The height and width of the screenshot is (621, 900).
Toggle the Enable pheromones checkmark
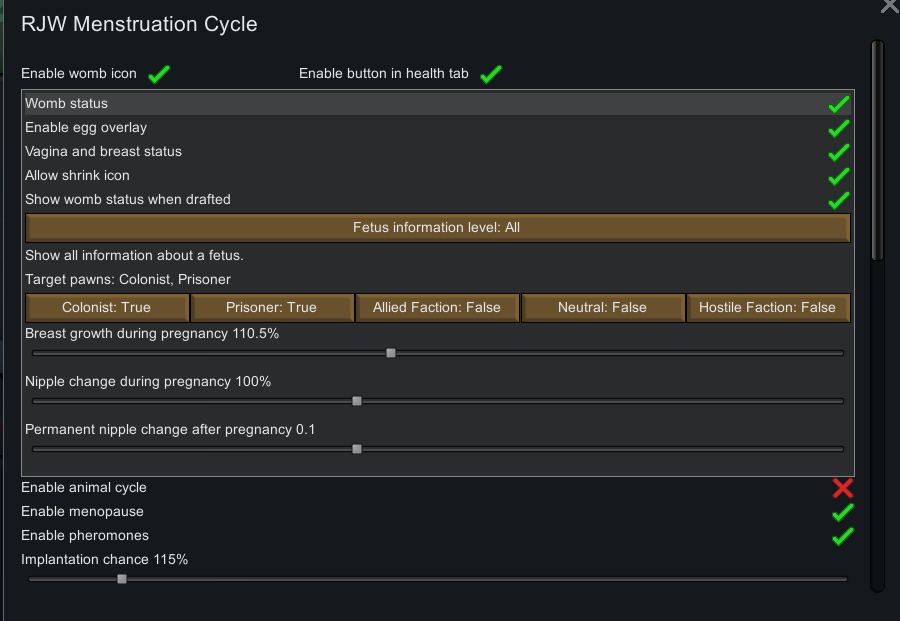(x=842, y=537)
